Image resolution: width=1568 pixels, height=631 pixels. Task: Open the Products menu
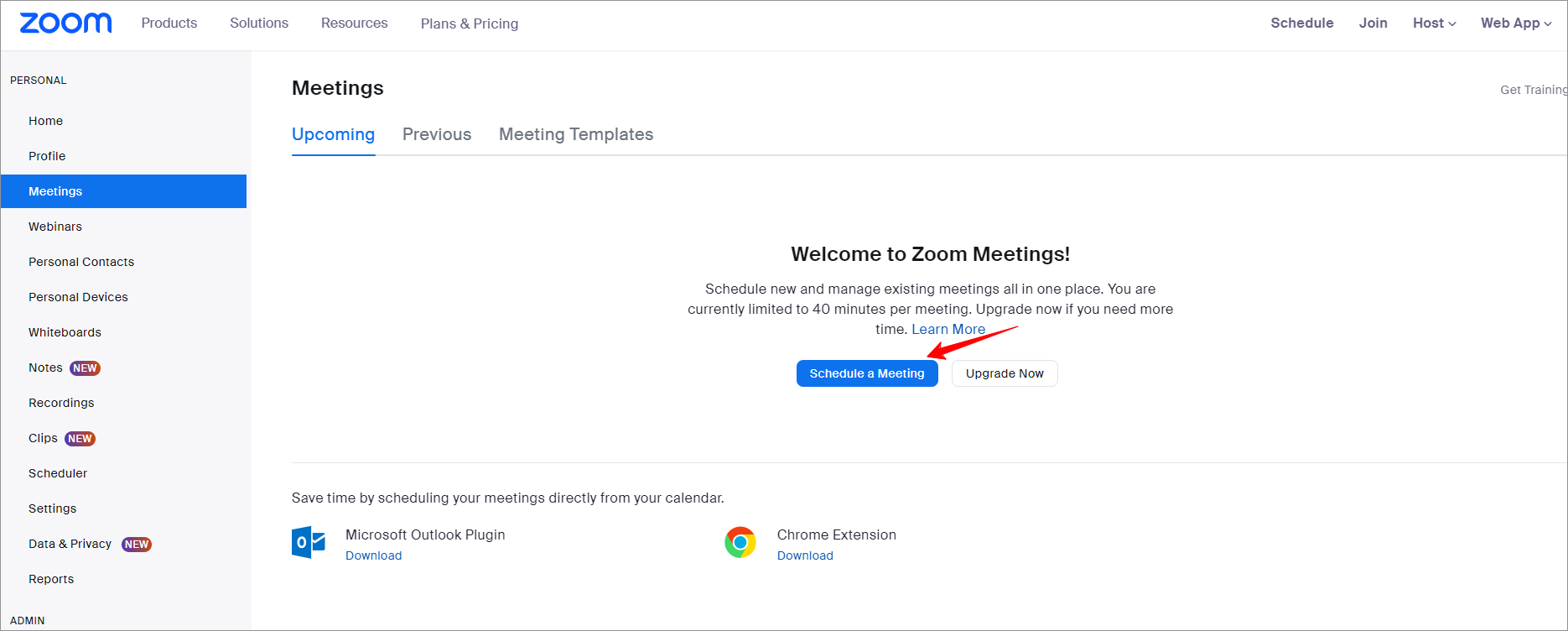(x=169, y=23)
